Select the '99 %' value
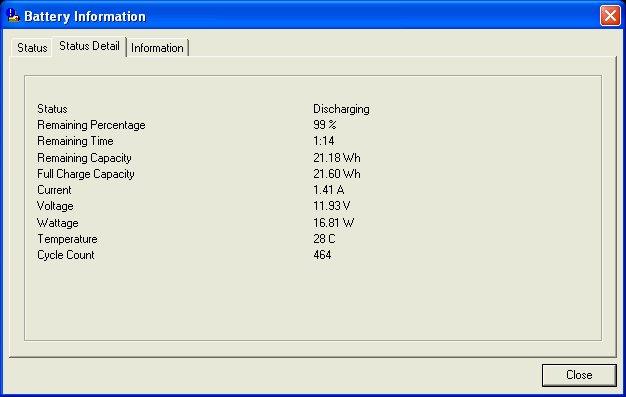Screen dimensions: 626x397 pyautogui.click(x=325, y=125)
